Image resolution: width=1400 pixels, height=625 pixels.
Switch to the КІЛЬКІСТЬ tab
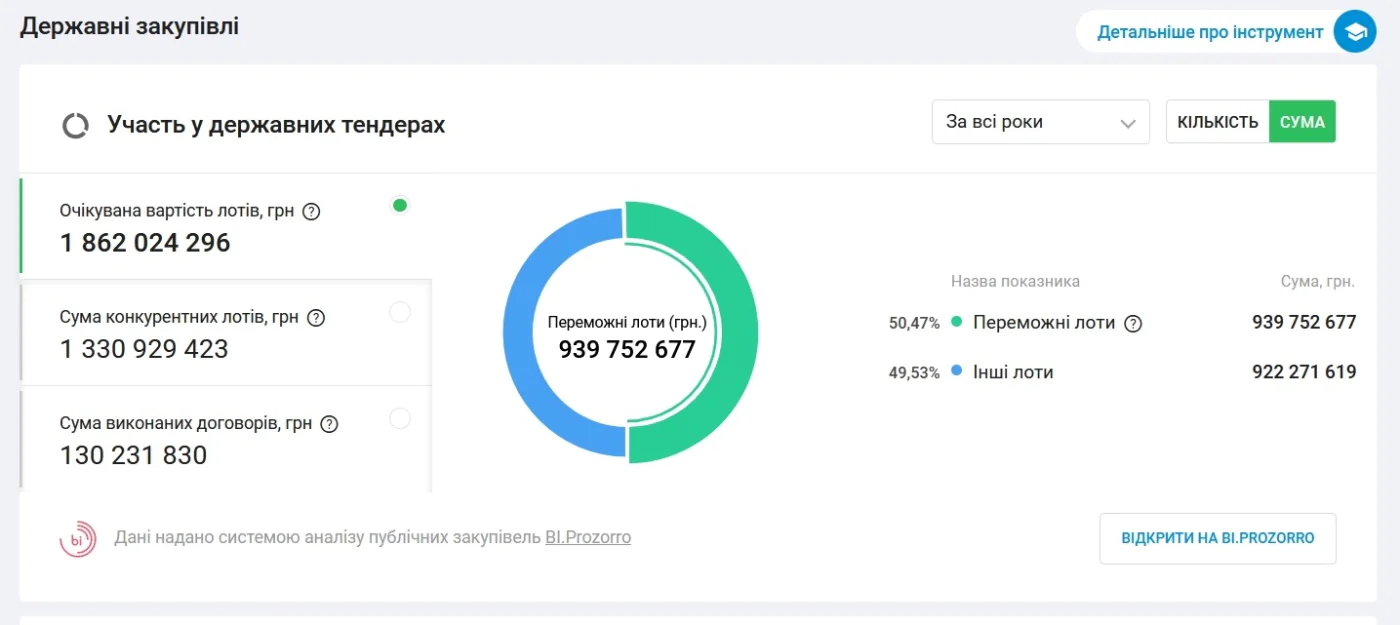pos(1218,122)
